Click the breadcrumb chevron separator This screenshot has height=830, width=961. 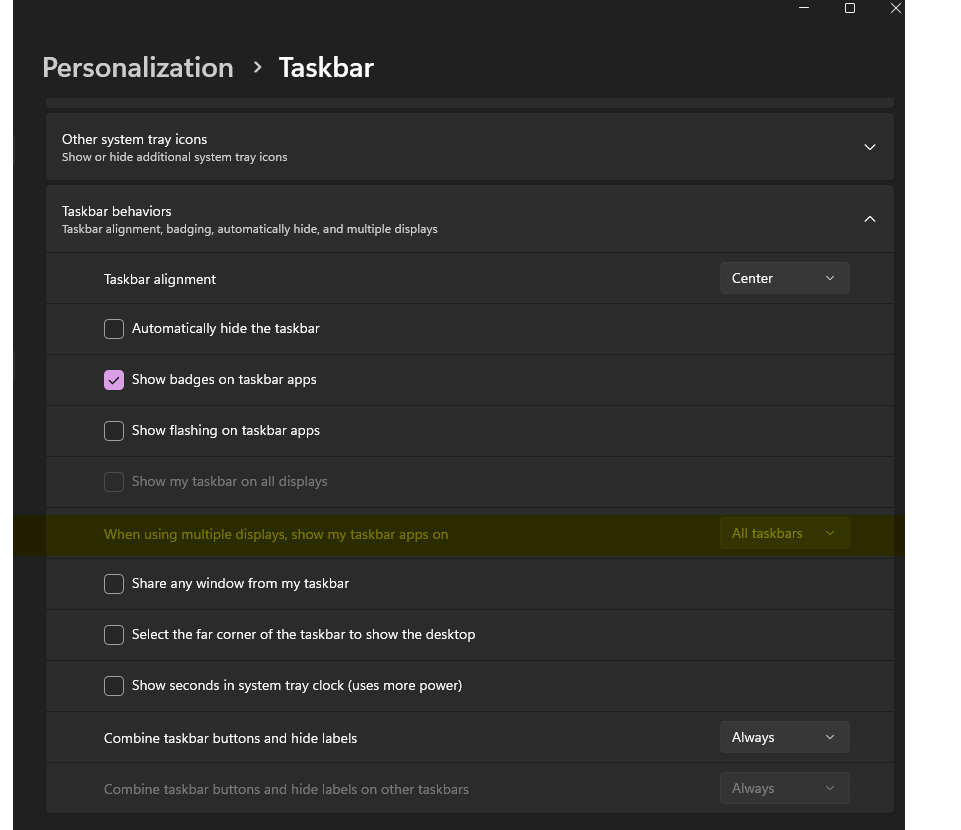[x=257, y=68]
